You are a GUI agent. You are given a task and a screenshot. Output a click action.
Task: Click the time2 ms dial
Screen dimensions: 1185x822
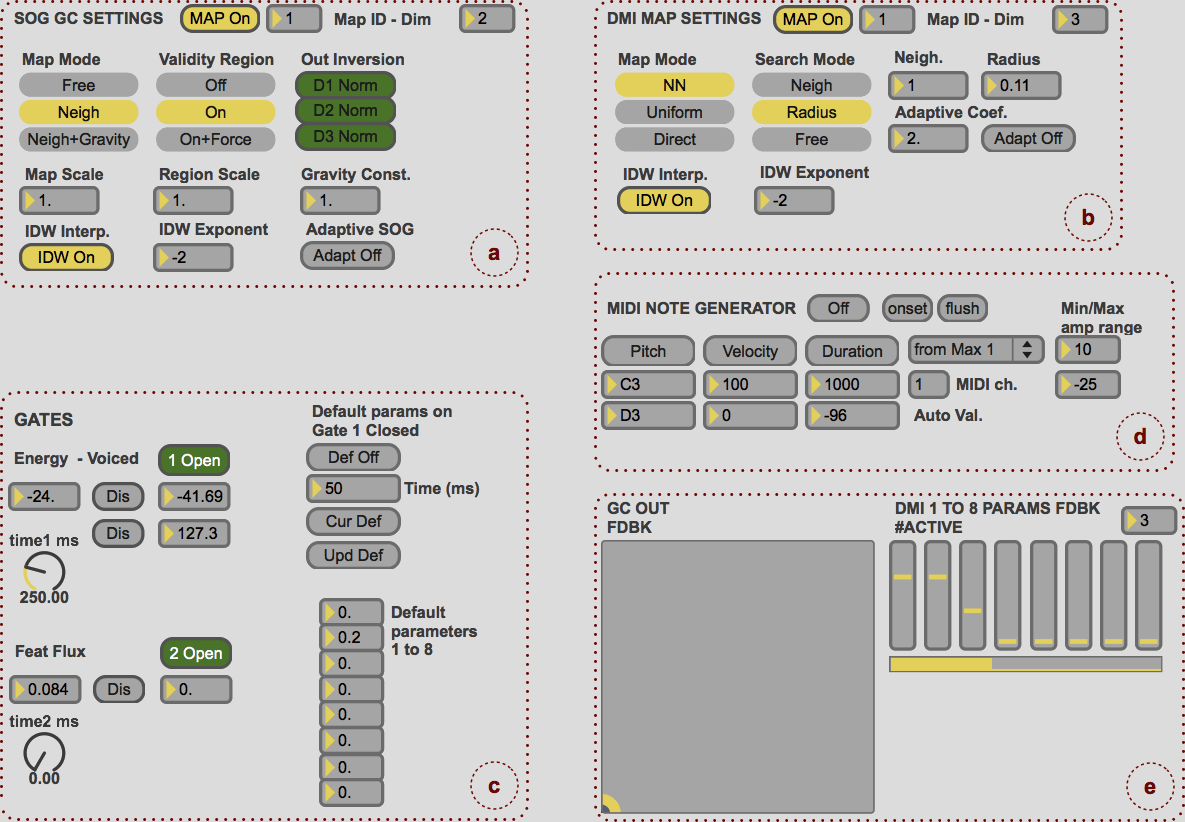click(x=44, y=753)
